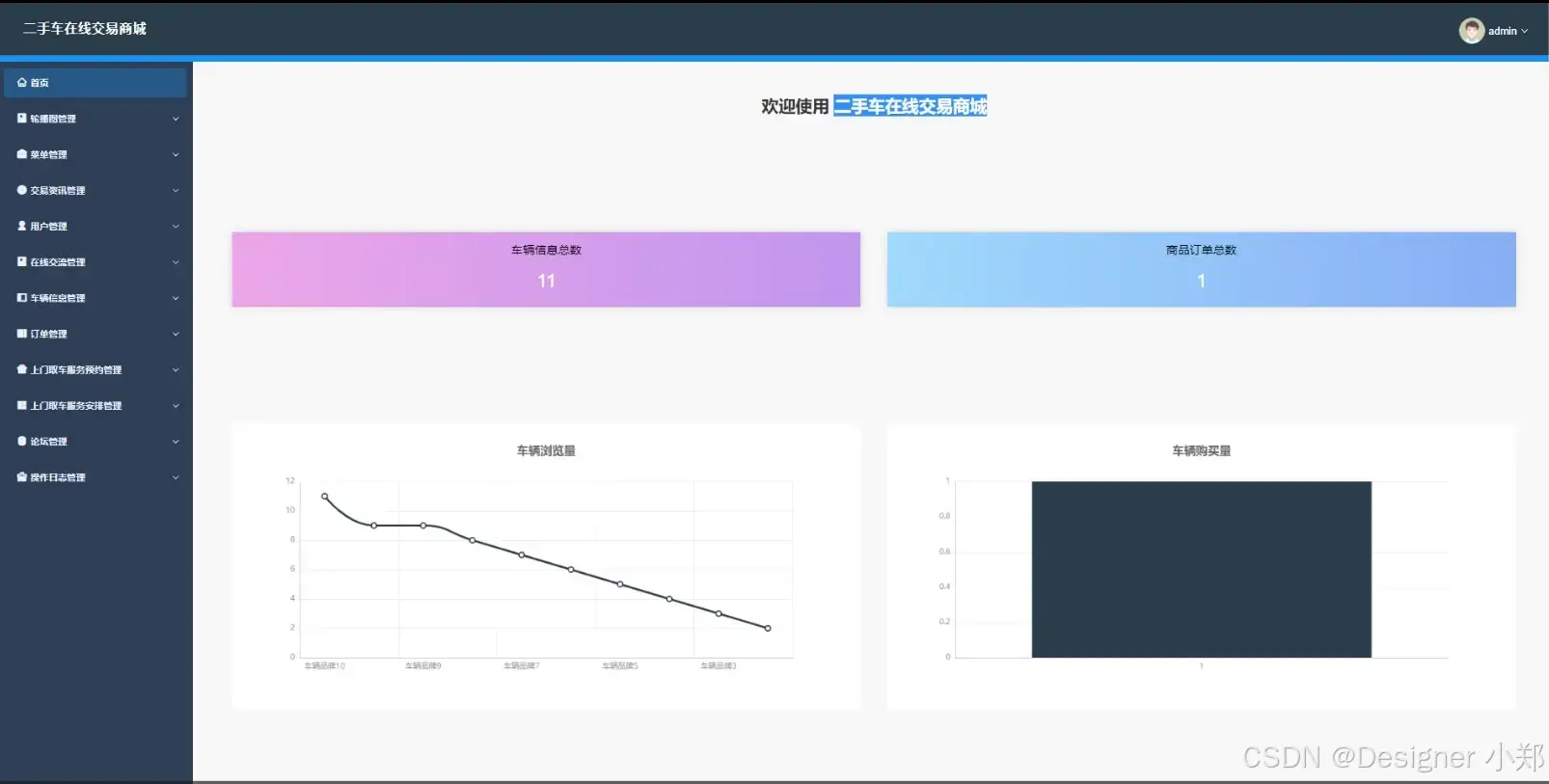
Task: Expand 订单管理 with its chevron
Action: click(x=176, y=334)
